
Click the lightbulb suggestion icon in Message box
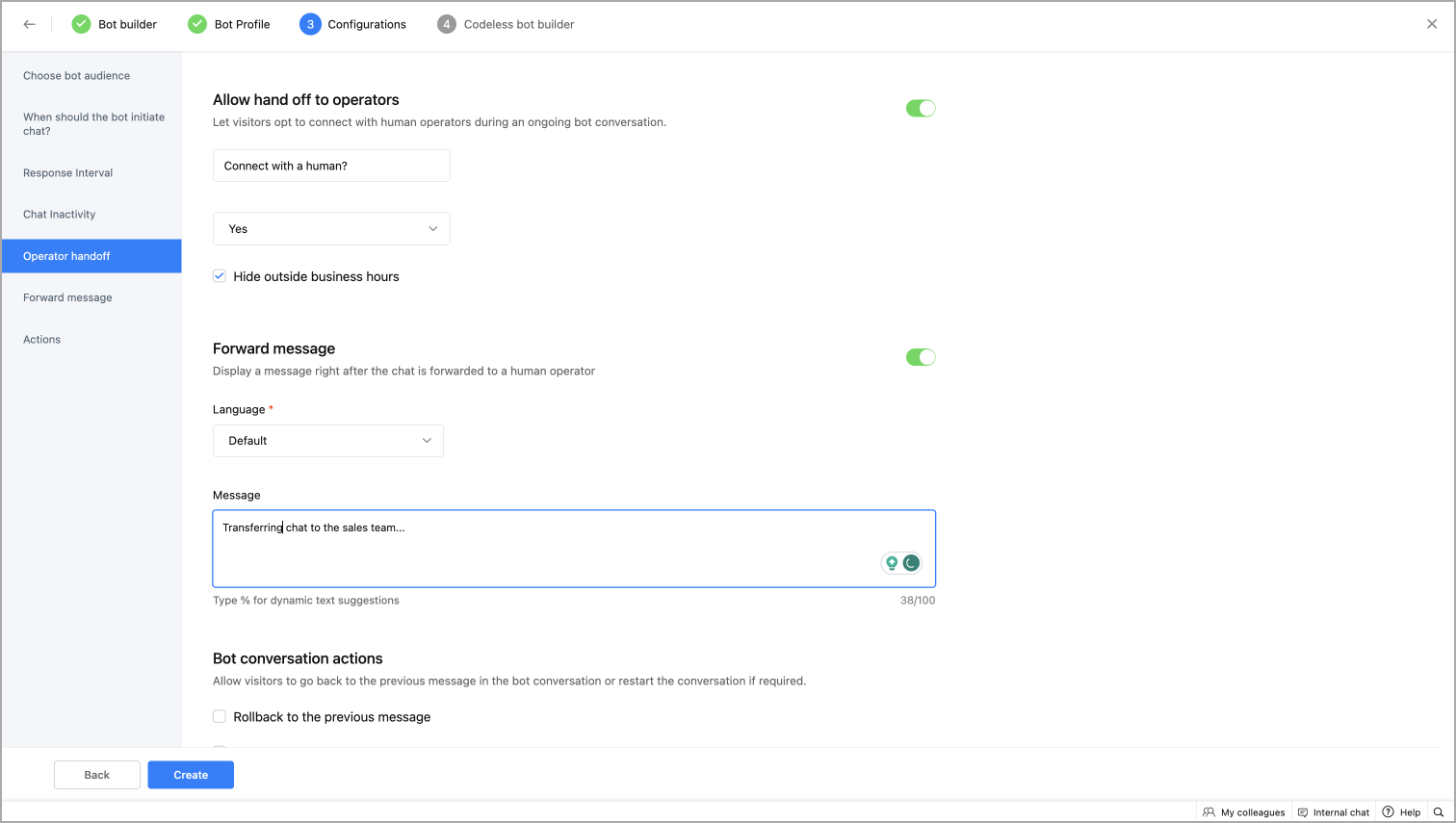tap(892, 563)
